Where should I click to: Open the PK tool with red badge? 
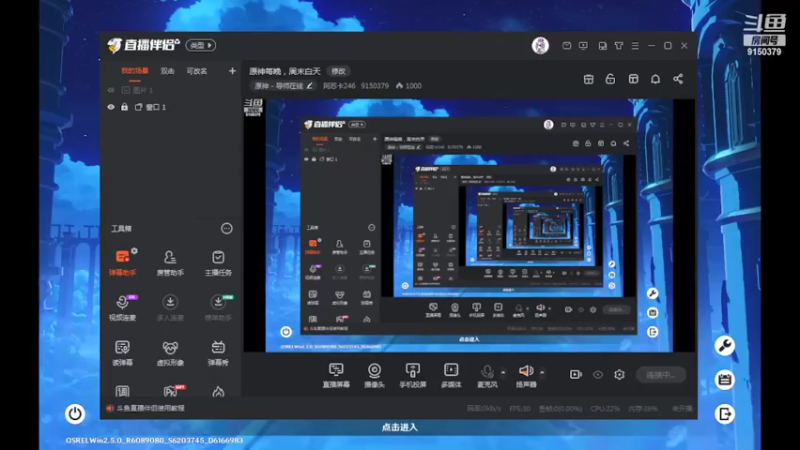171,391
